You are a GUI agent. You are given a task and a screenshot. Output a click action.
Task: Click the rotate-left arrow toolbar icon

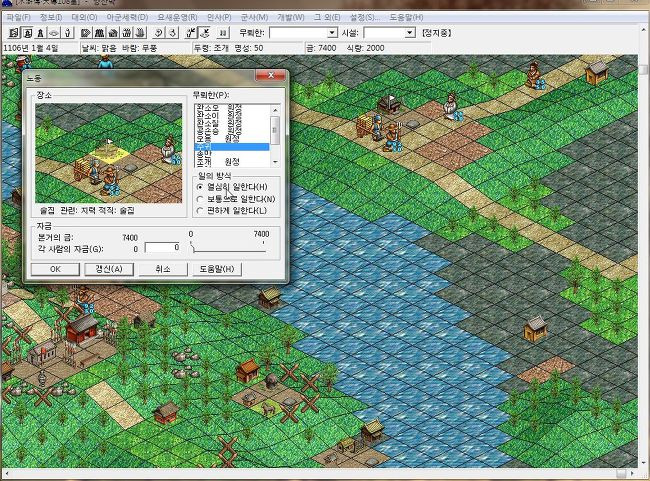click(159, 32)
